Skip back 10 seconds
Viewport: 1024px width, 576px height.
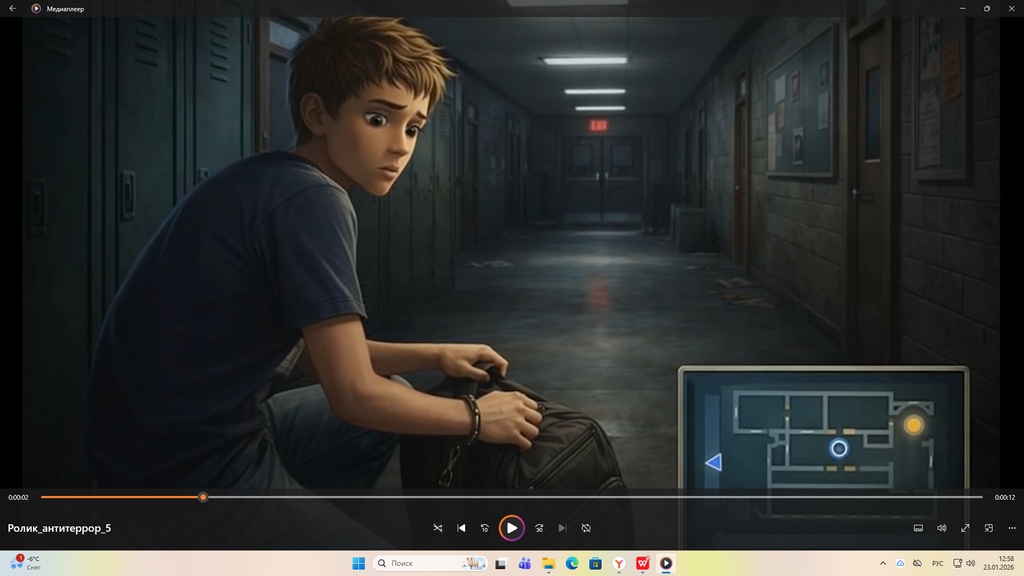pyautogui.click(x=485, y=528)
